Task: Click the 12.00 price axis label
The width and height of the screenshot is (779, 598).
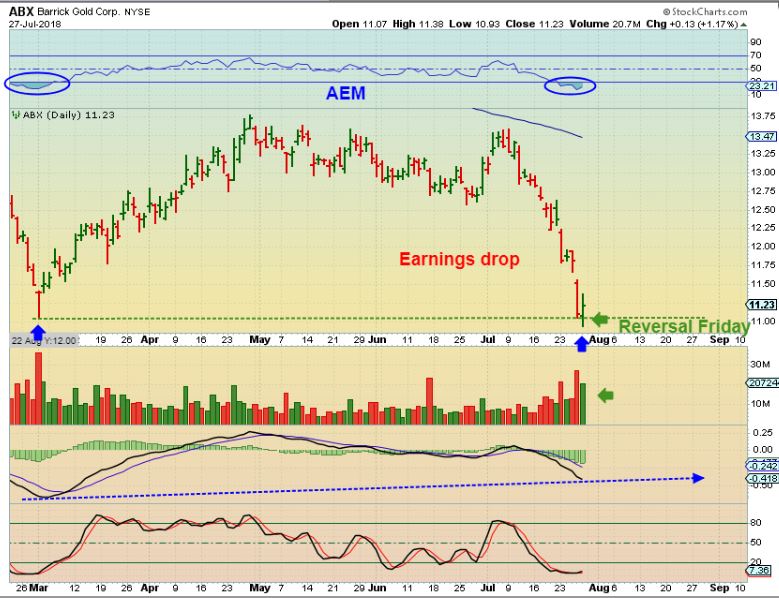Action: click(x=763, y=246)
